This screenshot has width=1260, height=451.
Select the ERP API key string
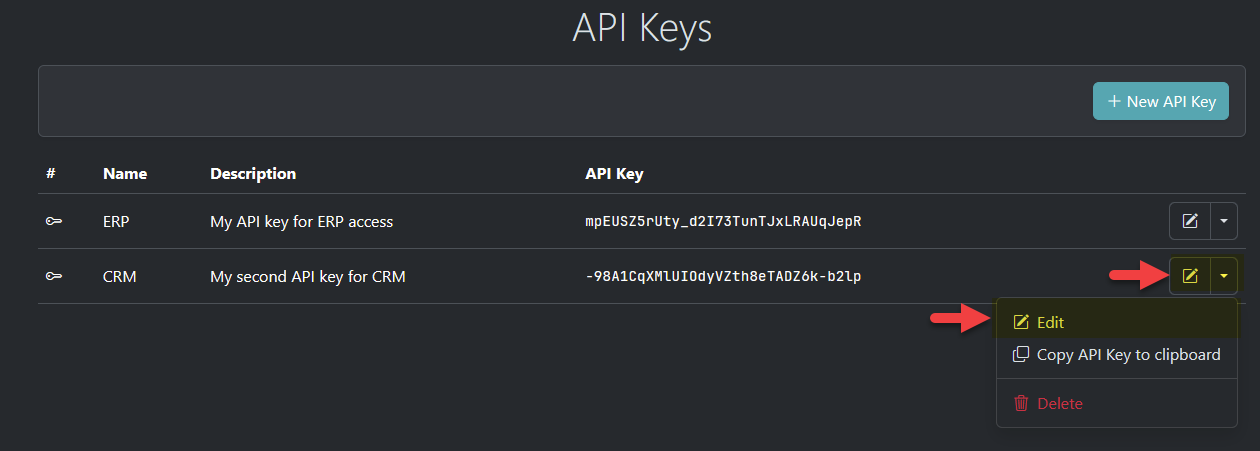(x=723, y=221)
